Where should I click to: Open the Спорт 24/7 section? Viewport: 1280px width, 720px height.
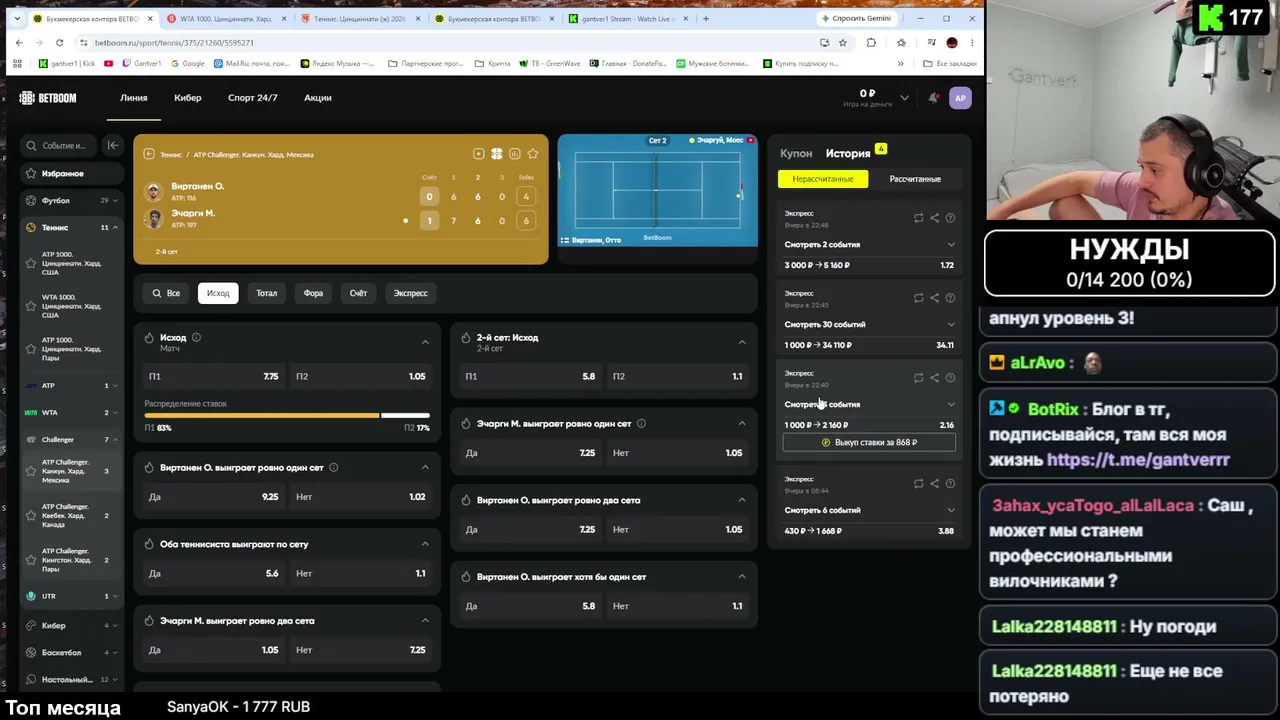coord(252,98)
